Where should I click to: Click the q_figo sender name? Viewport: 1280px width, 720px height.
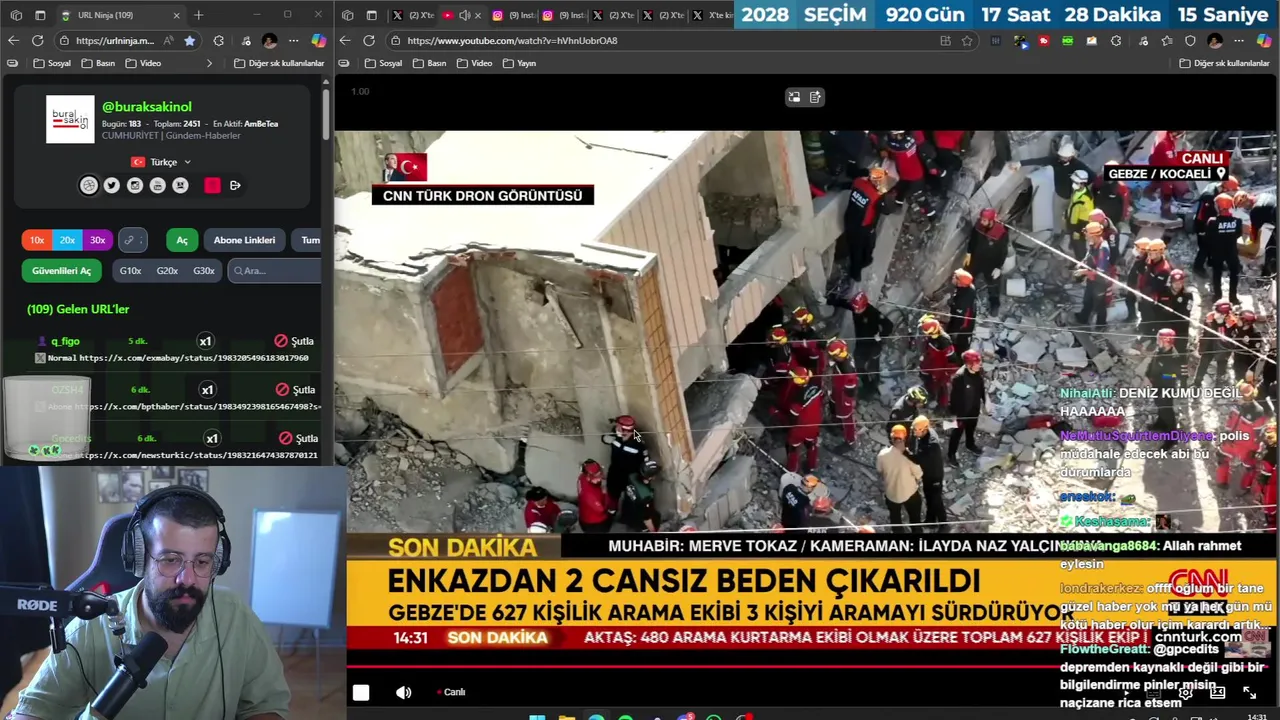(x=65, y=341)
